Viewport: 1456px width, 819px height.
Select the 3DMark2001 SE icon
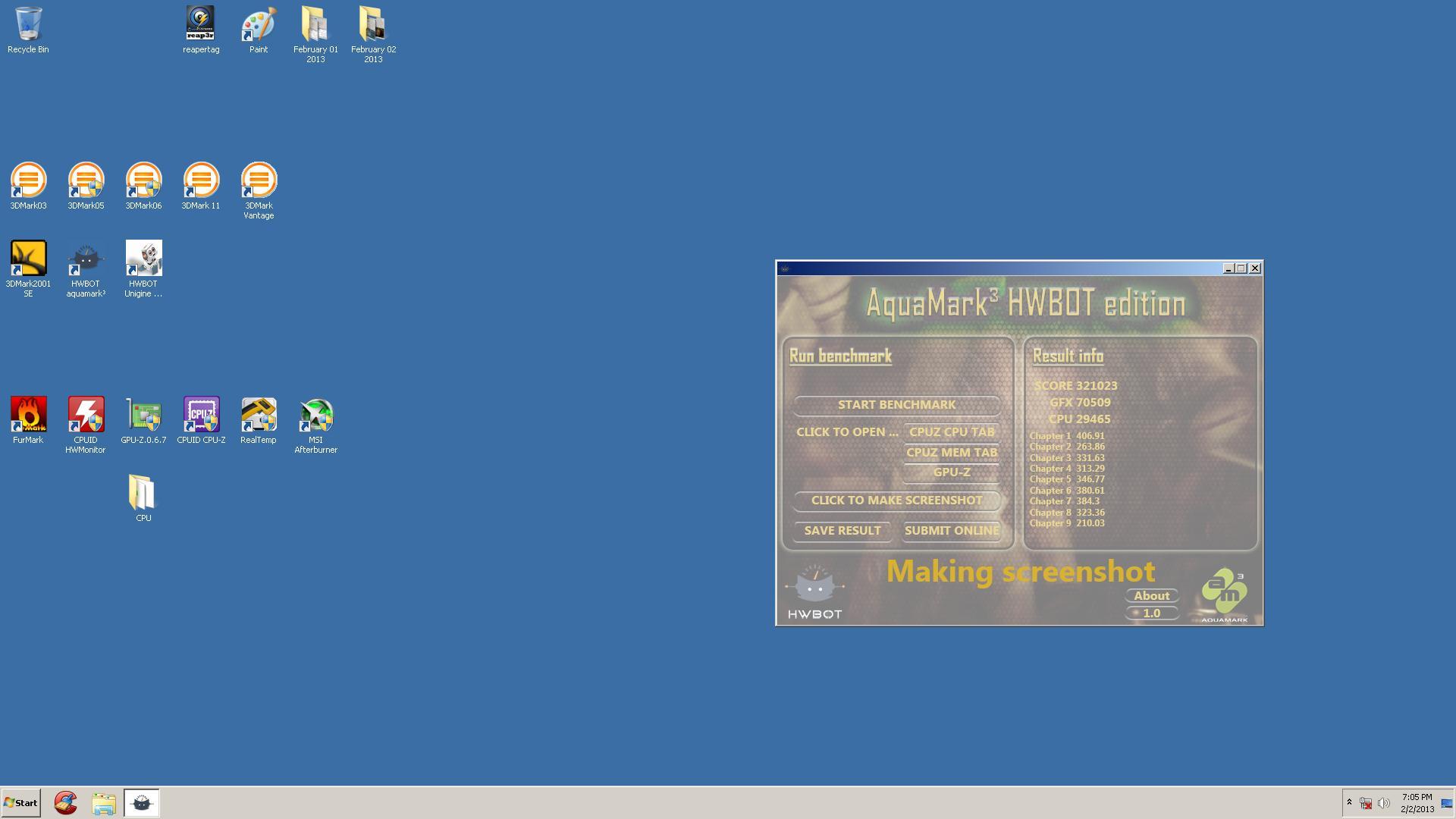[x=28, y=268]
